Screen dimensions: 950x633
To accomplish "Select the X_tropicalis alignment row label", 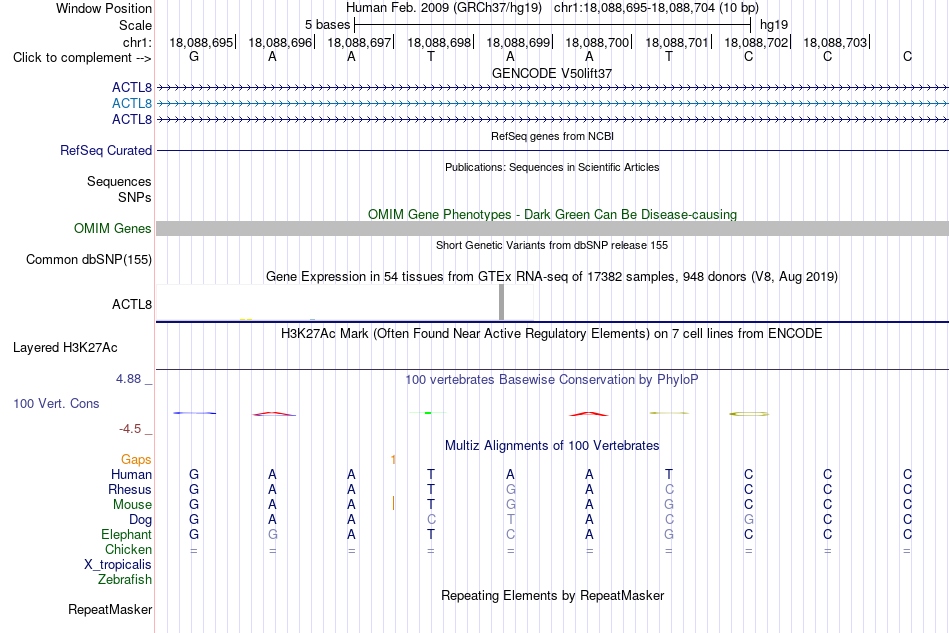I will pos(118,565).
